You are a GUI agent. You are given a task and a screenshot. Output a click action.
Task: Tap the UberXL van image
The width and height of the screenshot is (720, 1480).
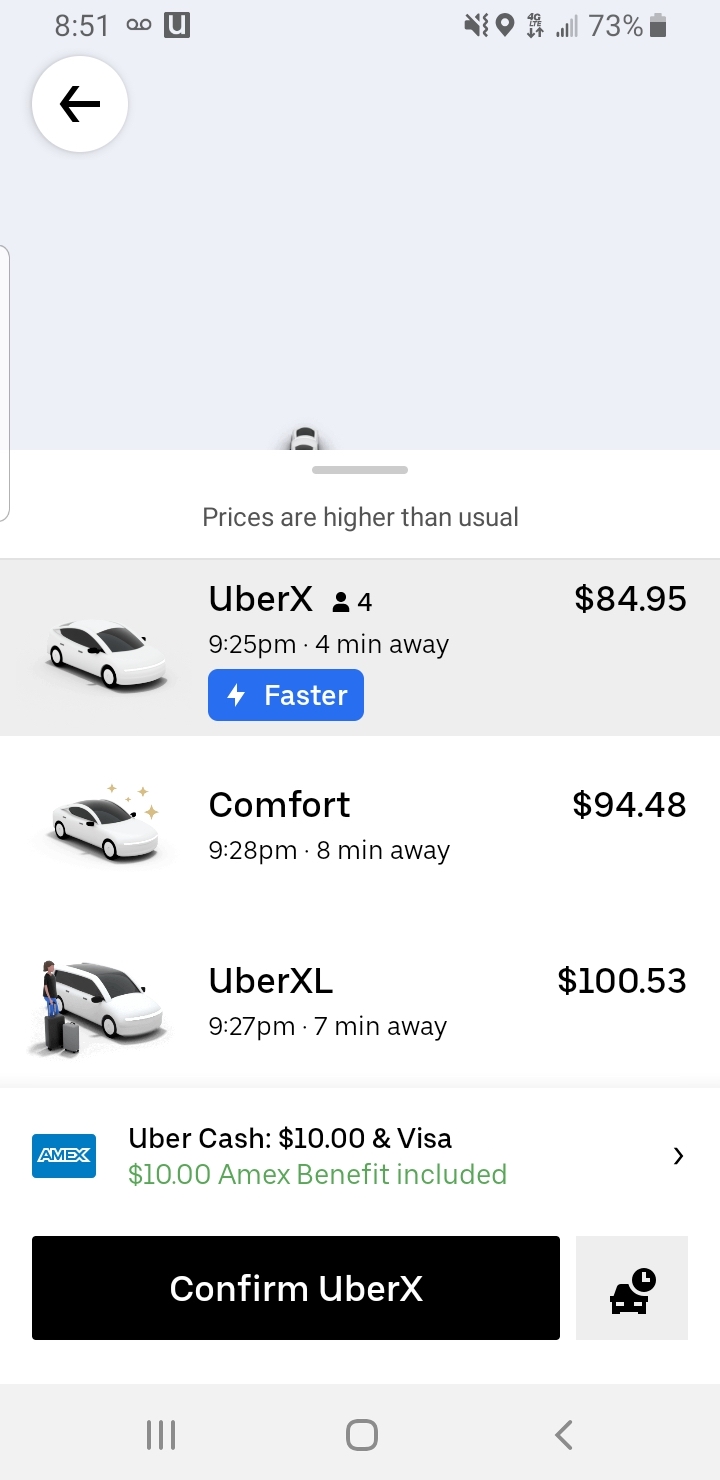(x=100, y=1005)
